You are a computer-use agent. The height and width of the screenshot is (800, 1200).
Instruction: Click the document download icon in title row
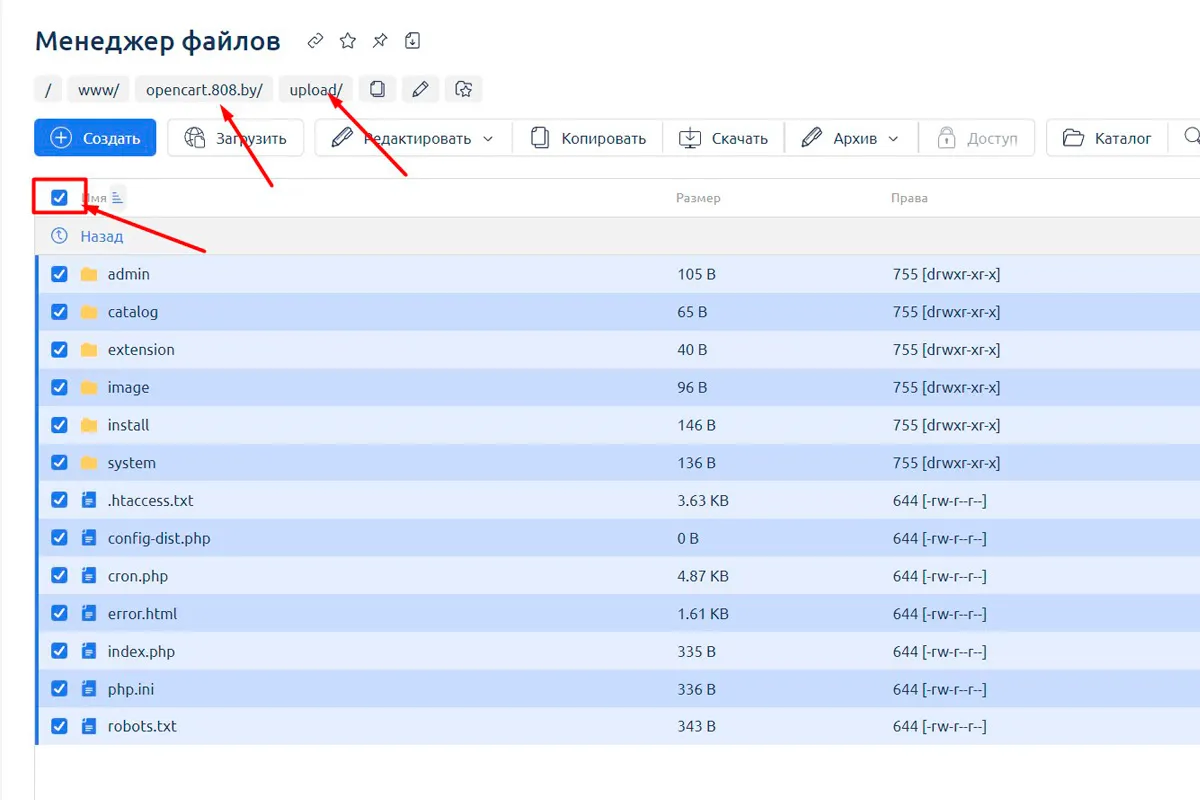coord(412,41)
